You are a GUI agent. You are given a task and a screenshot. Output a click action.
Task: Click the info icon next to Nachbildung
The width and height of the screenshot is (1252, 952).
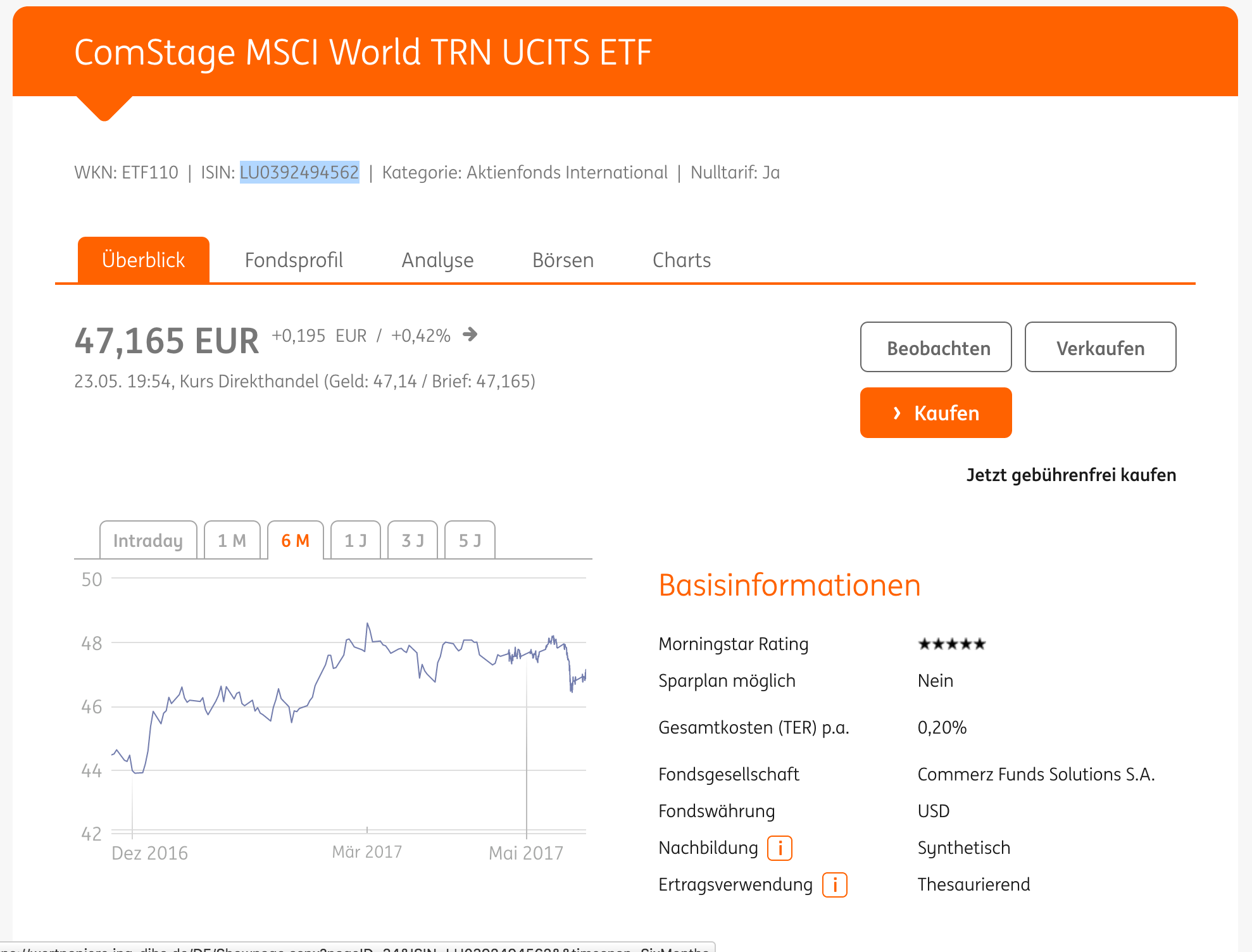click(x=779, y=848)
